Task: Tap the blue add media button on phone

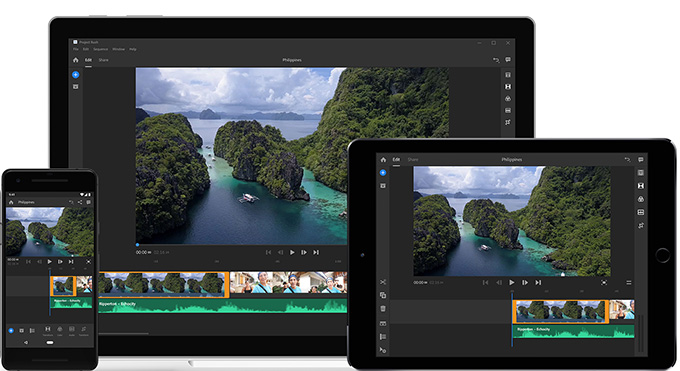Action: (11, 331)
